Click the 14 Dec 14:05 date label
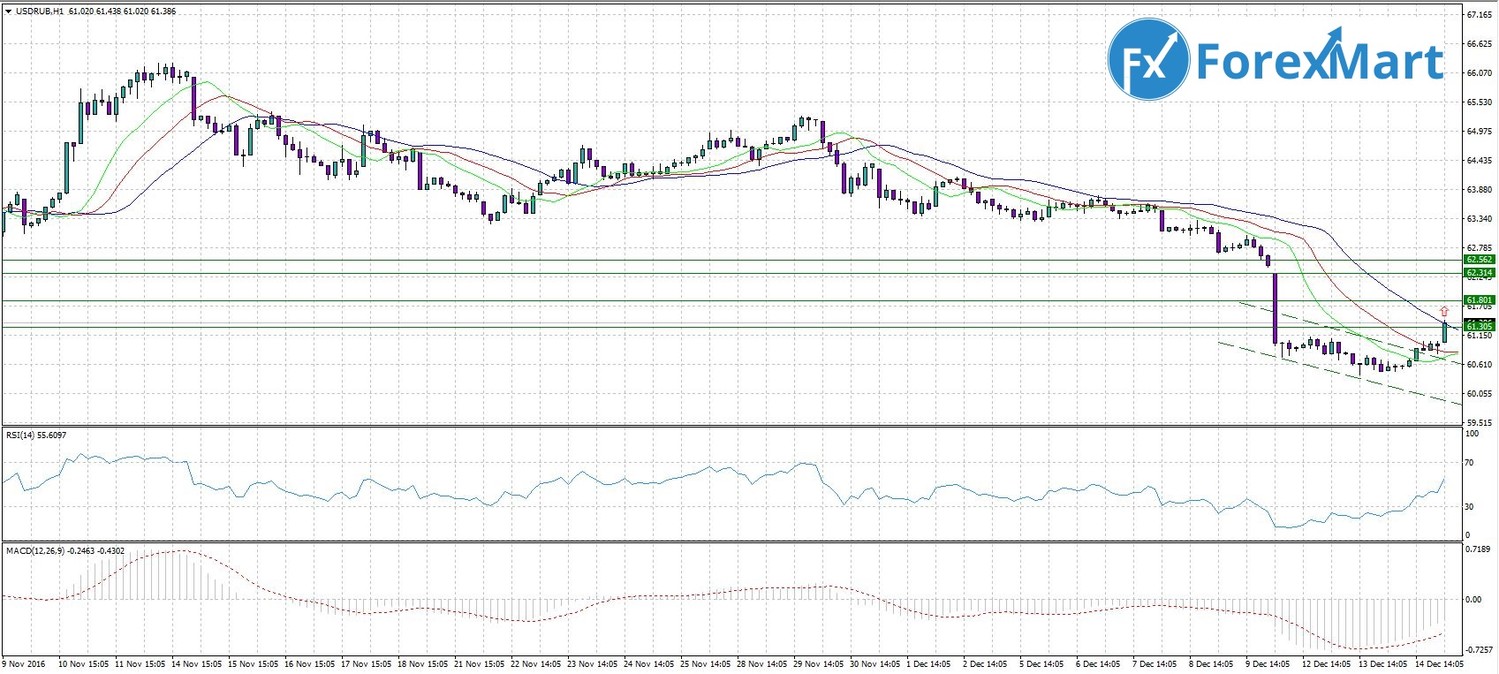Viewport: 1499px width, 674px height. [1438, 662]
